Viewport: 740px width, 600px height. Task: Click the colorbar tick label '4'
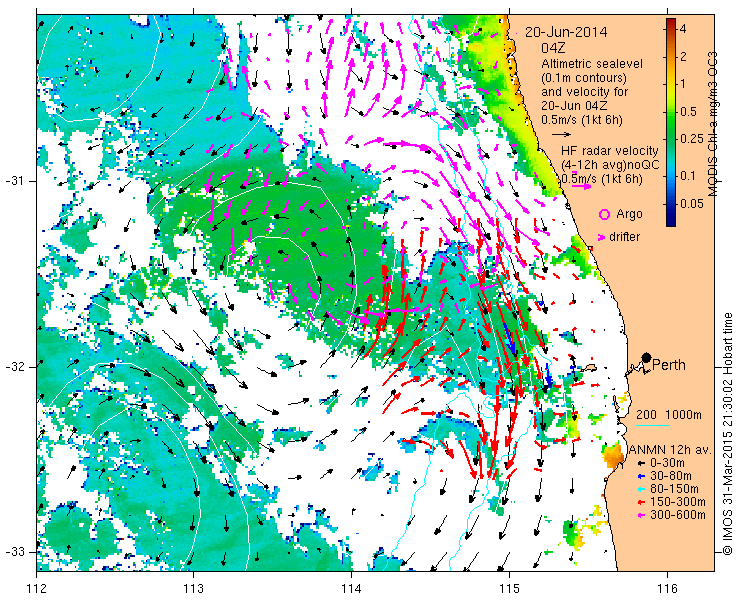pyautogui.click(x=683, y=29)
